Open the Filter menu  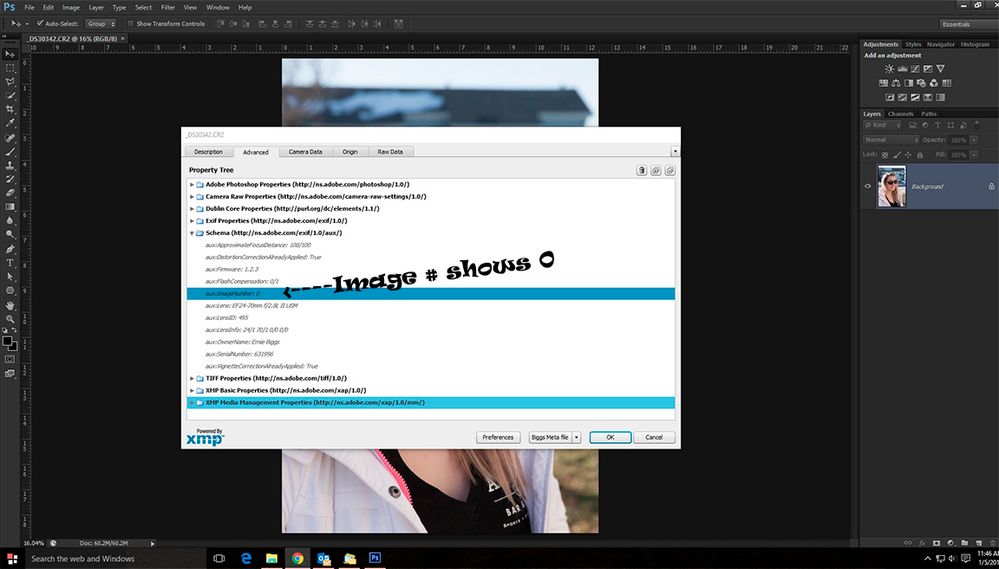click(x=168, y=7)
